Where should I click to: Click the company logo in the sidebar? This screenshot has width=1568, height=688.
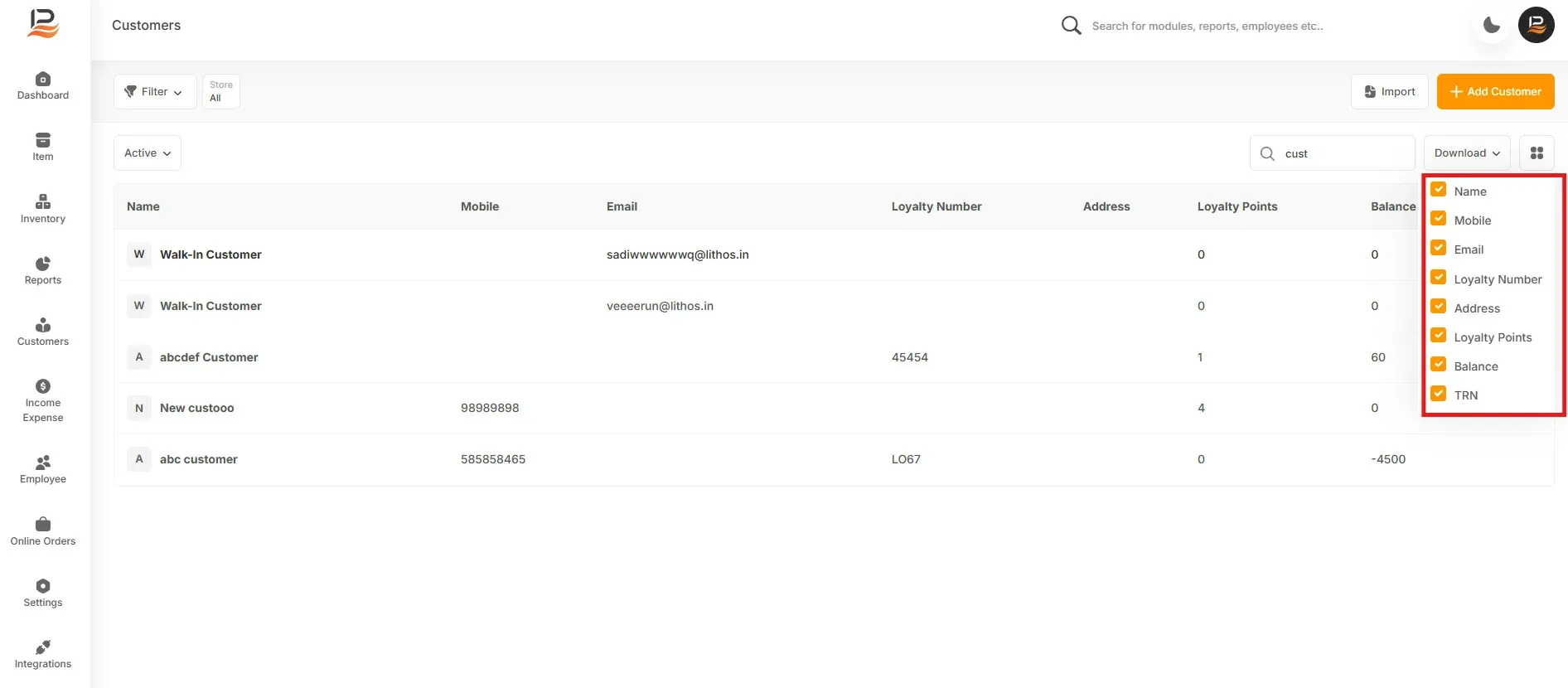point(43,23)
